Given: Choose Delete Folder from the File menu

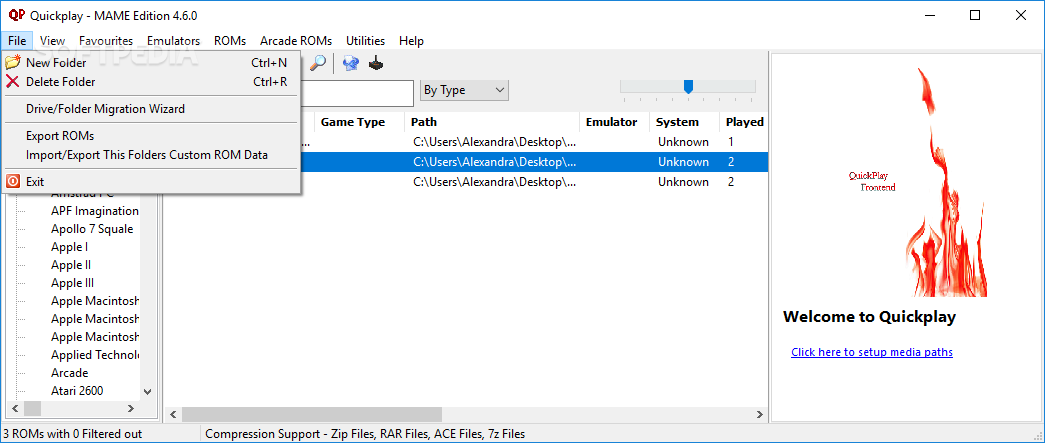Looking at the screenshot, I should 152,82.
